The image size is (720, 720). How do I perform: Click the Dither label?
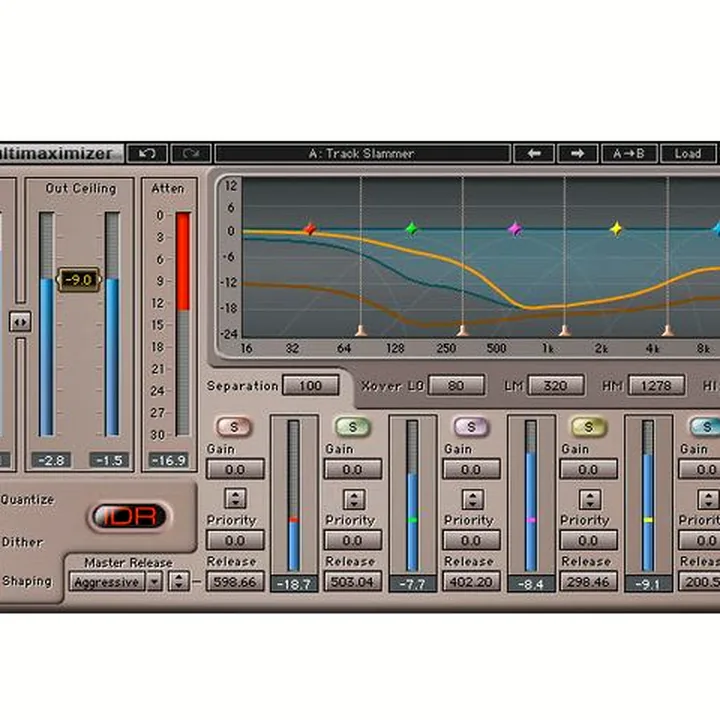[x=22, y=542]
